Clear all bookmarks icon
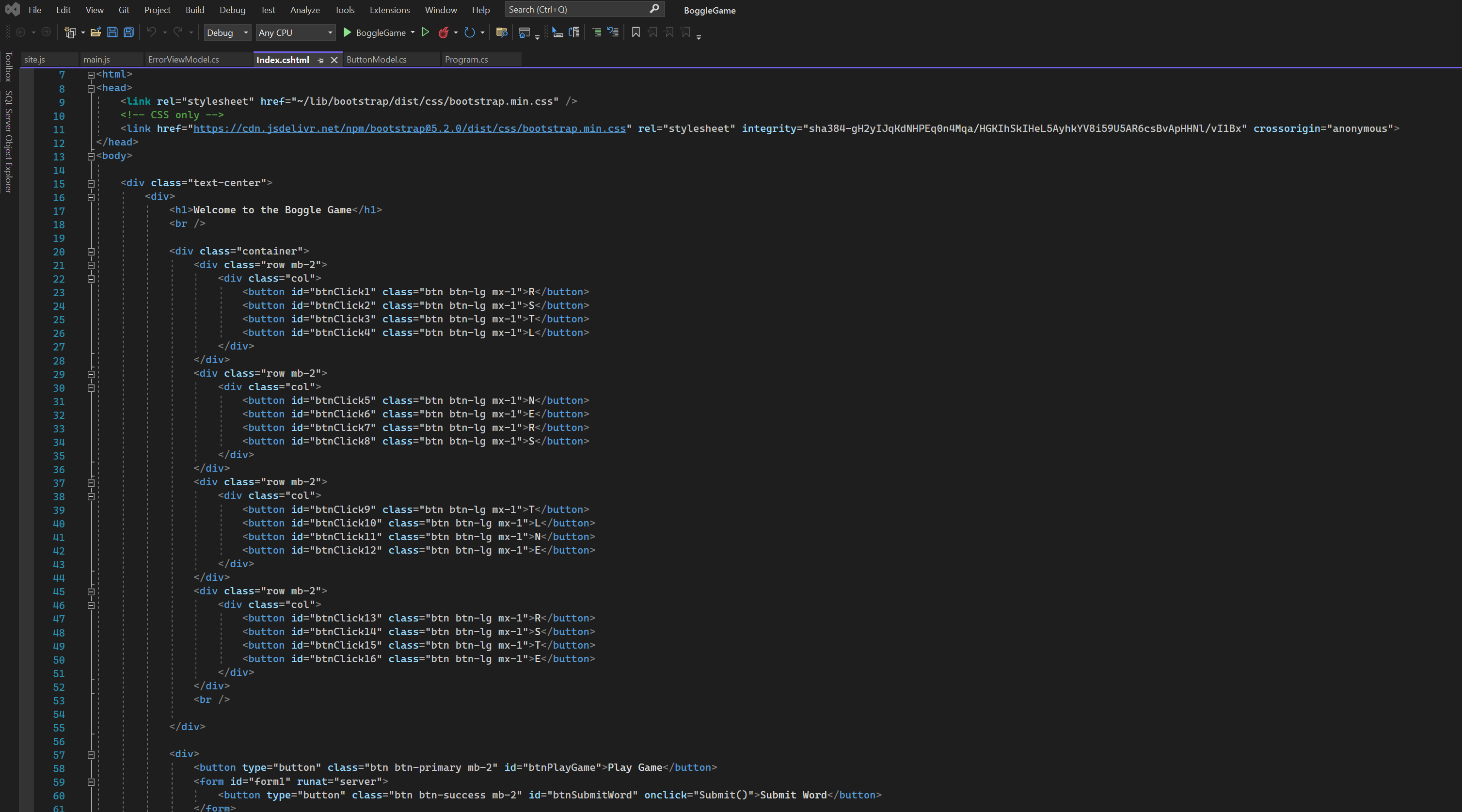Viewport: 1462px width, 812px height. pos(685,32)
